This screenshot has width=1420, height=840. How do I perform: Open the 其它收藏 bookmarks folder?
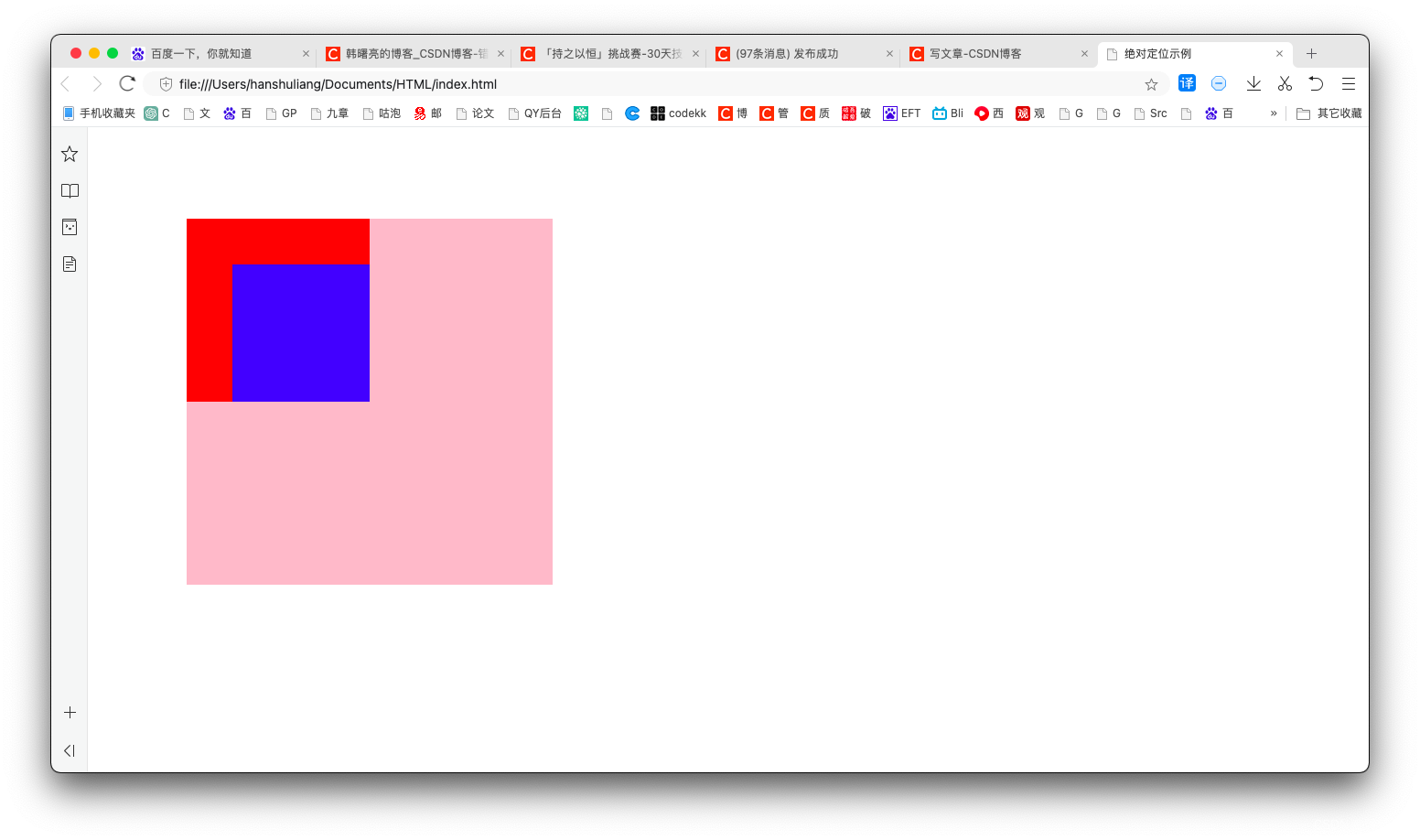pos(1329,113)
